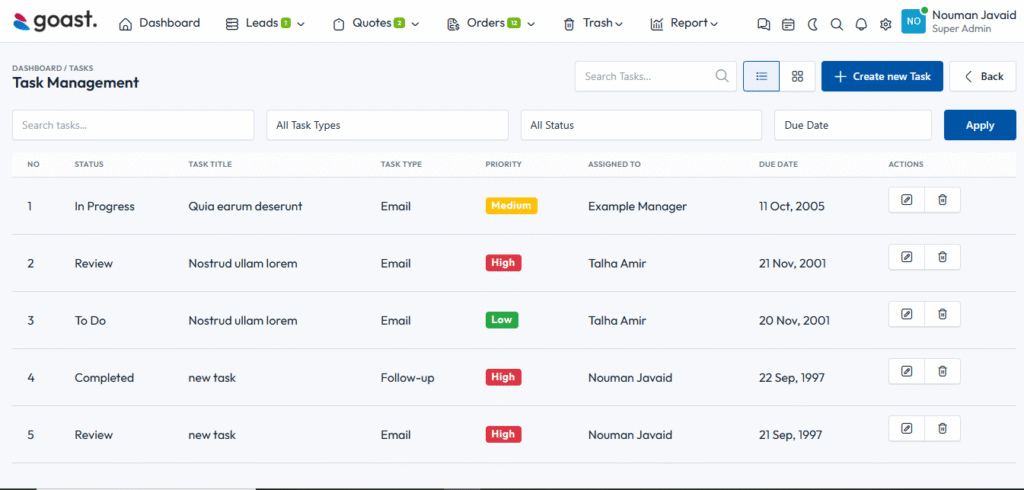
Task: Go to Dashboard in the navbar
Action: click(160, 24)
